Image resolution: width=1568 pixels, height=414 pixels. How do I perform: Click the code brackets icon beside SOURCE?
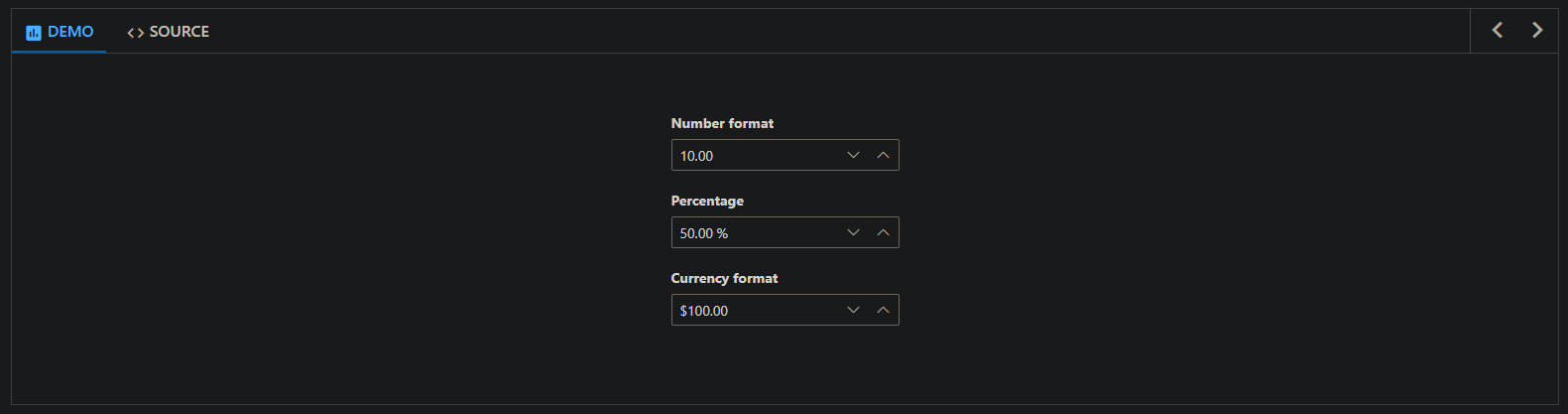[136, 33]
